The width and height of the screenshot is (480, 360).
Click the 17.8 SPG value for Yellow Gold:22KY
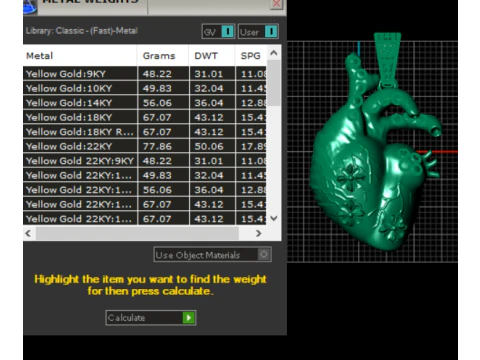(x=253, y=146)
